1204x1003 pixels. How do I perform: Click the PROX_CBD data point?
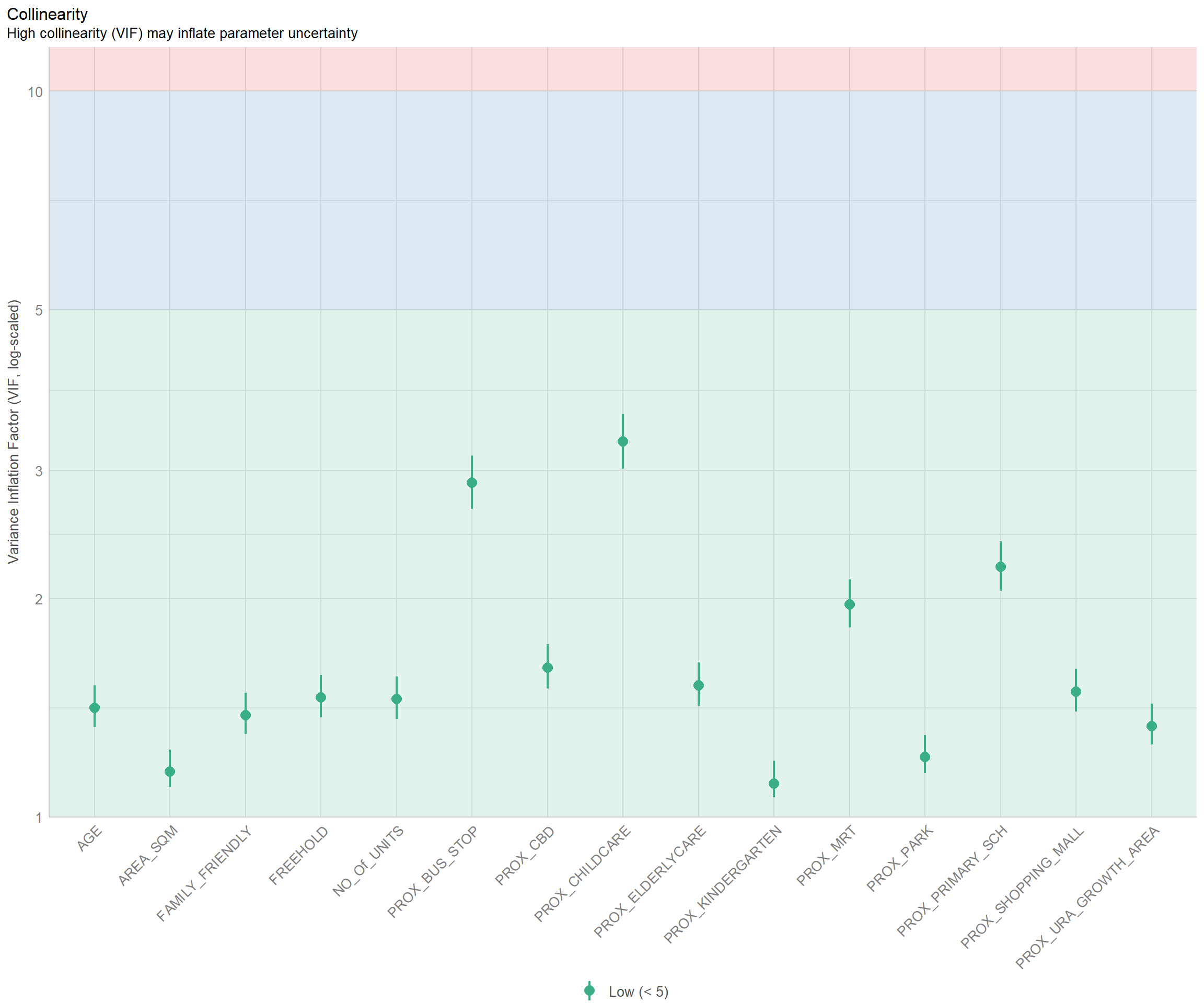point(548,668)
